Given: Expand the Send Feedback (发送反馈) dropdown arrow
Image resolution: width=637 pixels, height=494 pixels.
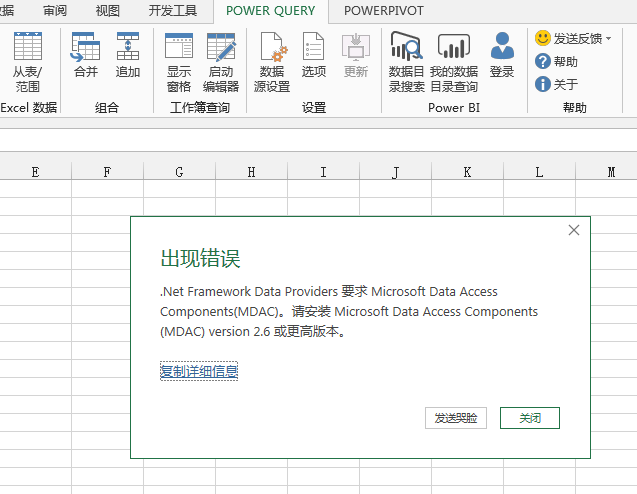Looking at the screenshot, I should 608,39.
